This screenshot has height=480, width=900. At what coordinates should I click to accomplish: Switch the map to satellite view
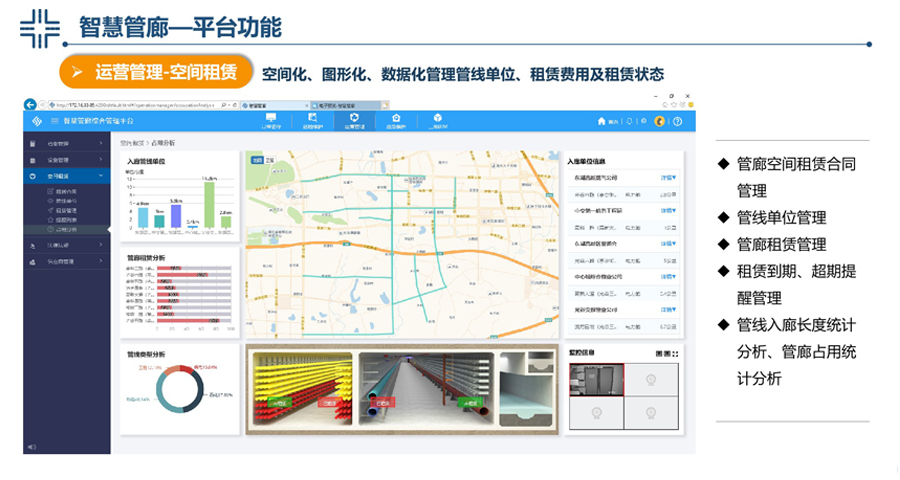pyautogui.click(x=269, y=160)
